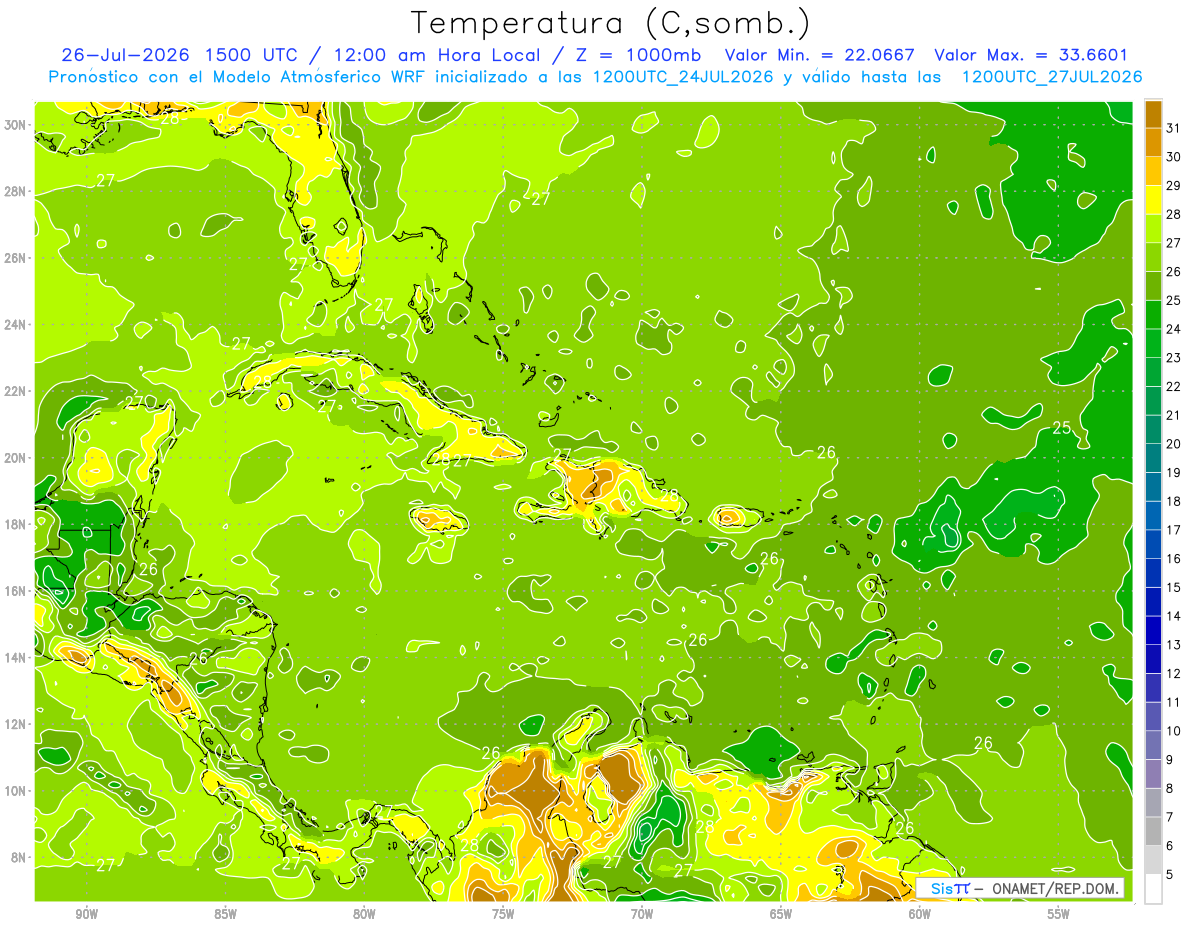Click the '7' value in the color legend

point(1170,817)
